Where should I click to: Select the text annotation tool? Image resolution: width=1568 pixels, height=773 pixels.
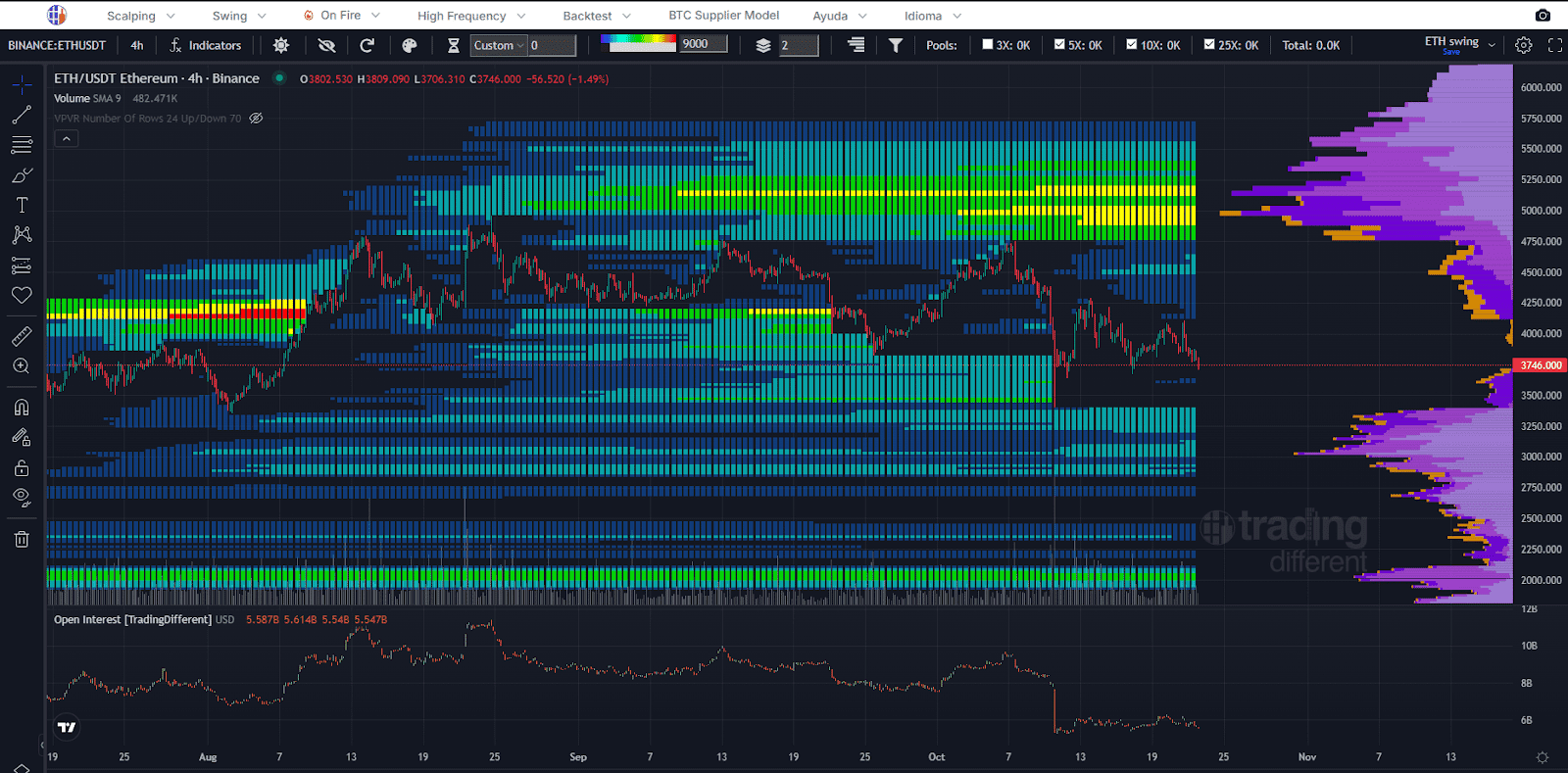[x=22, y=205]
